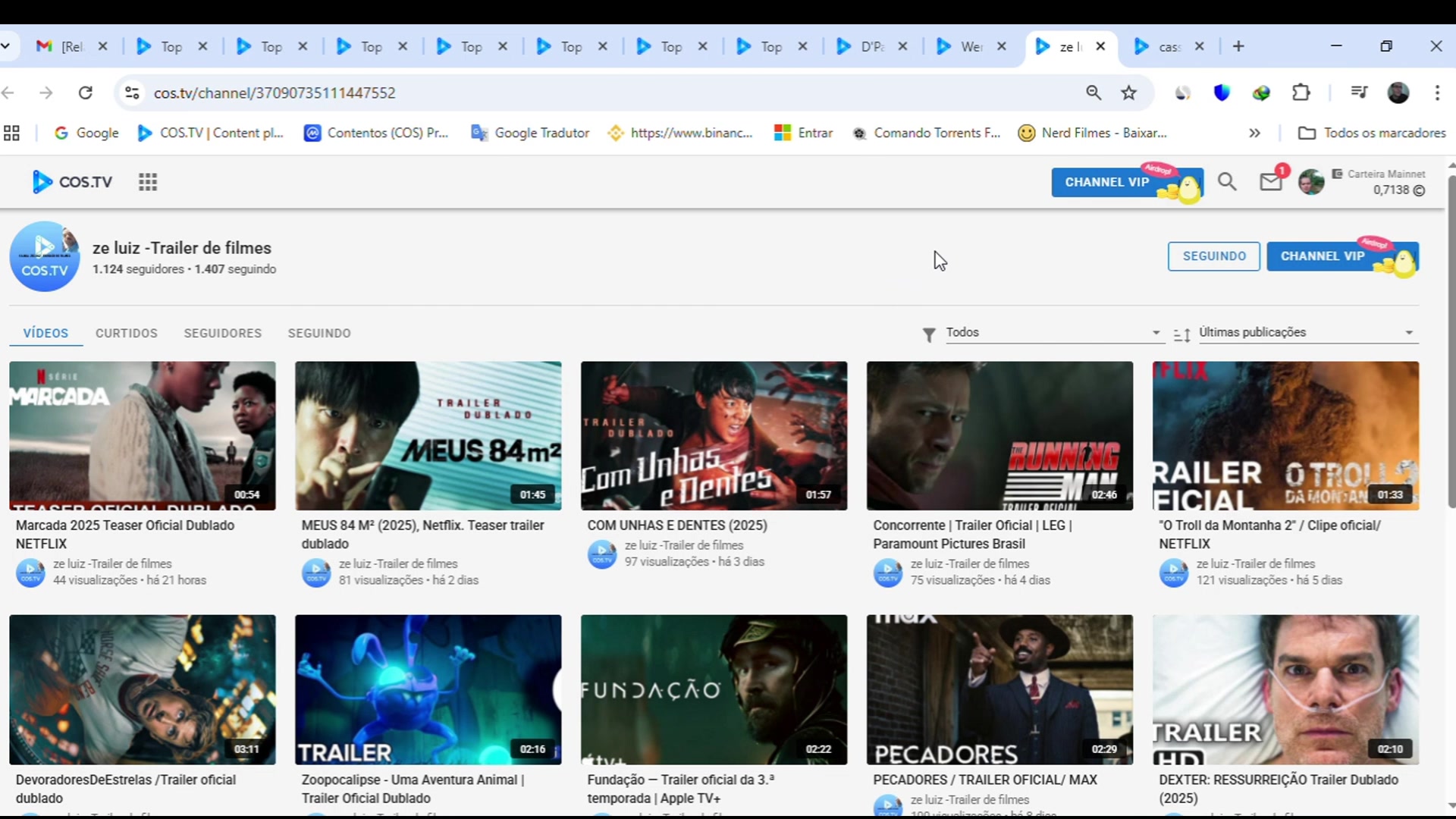View site information icon in address bar

pos(132,93)
